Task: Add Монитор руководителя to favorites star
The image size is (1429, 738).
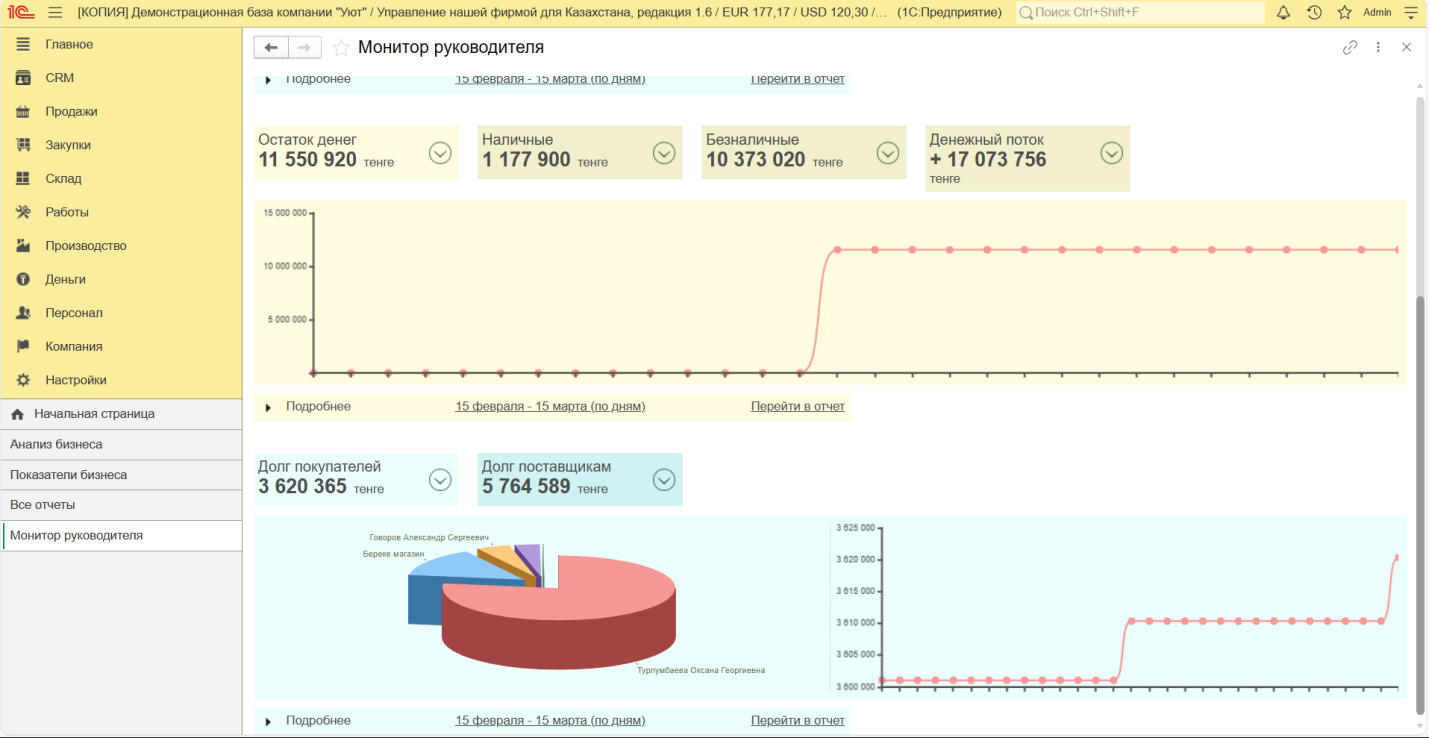Action: (341, 48)
